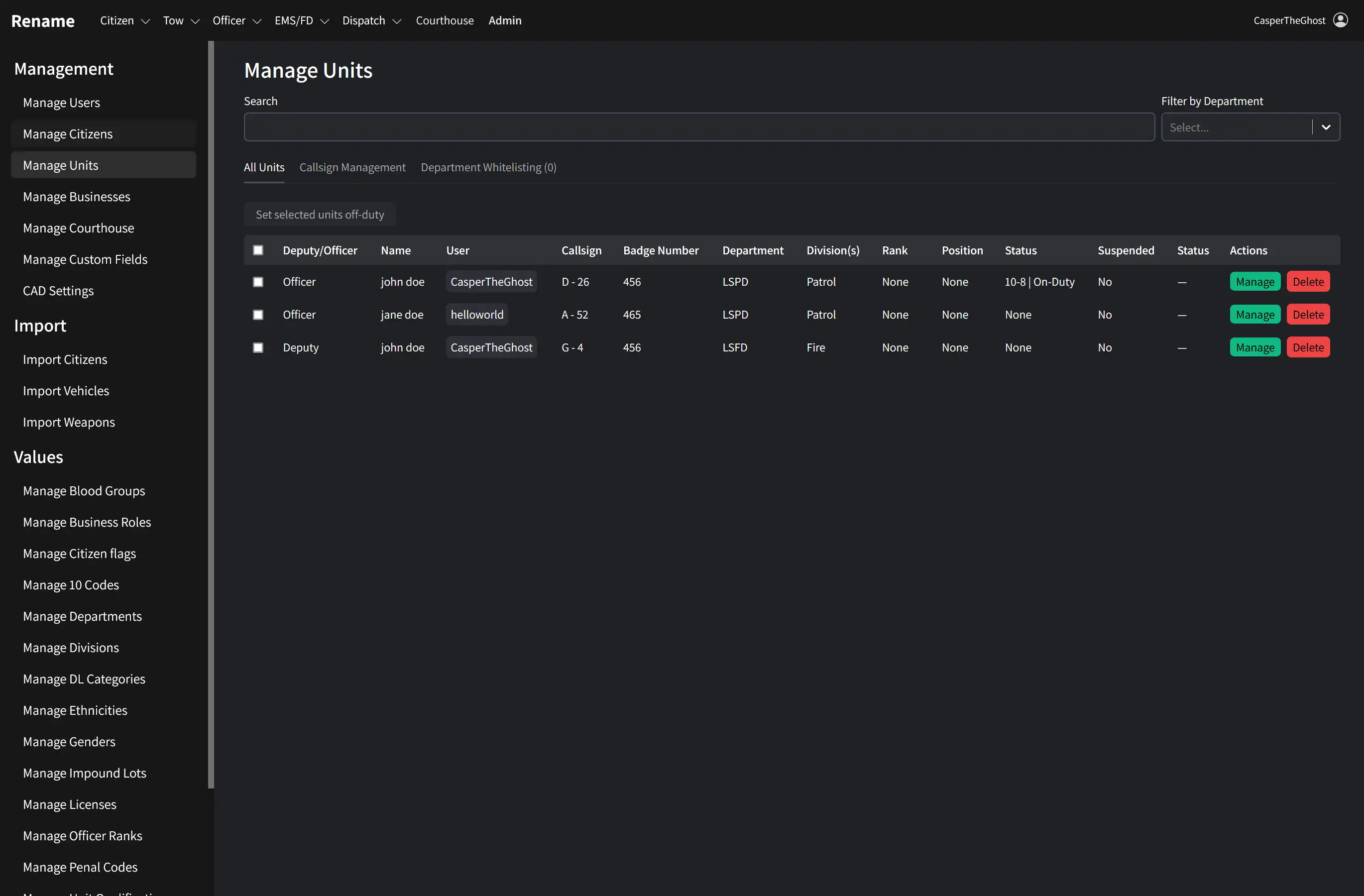This screenshot has width=1364, height=896.
Task: Check the checkbox on jane doe's row
Action: tap(258, 315)
